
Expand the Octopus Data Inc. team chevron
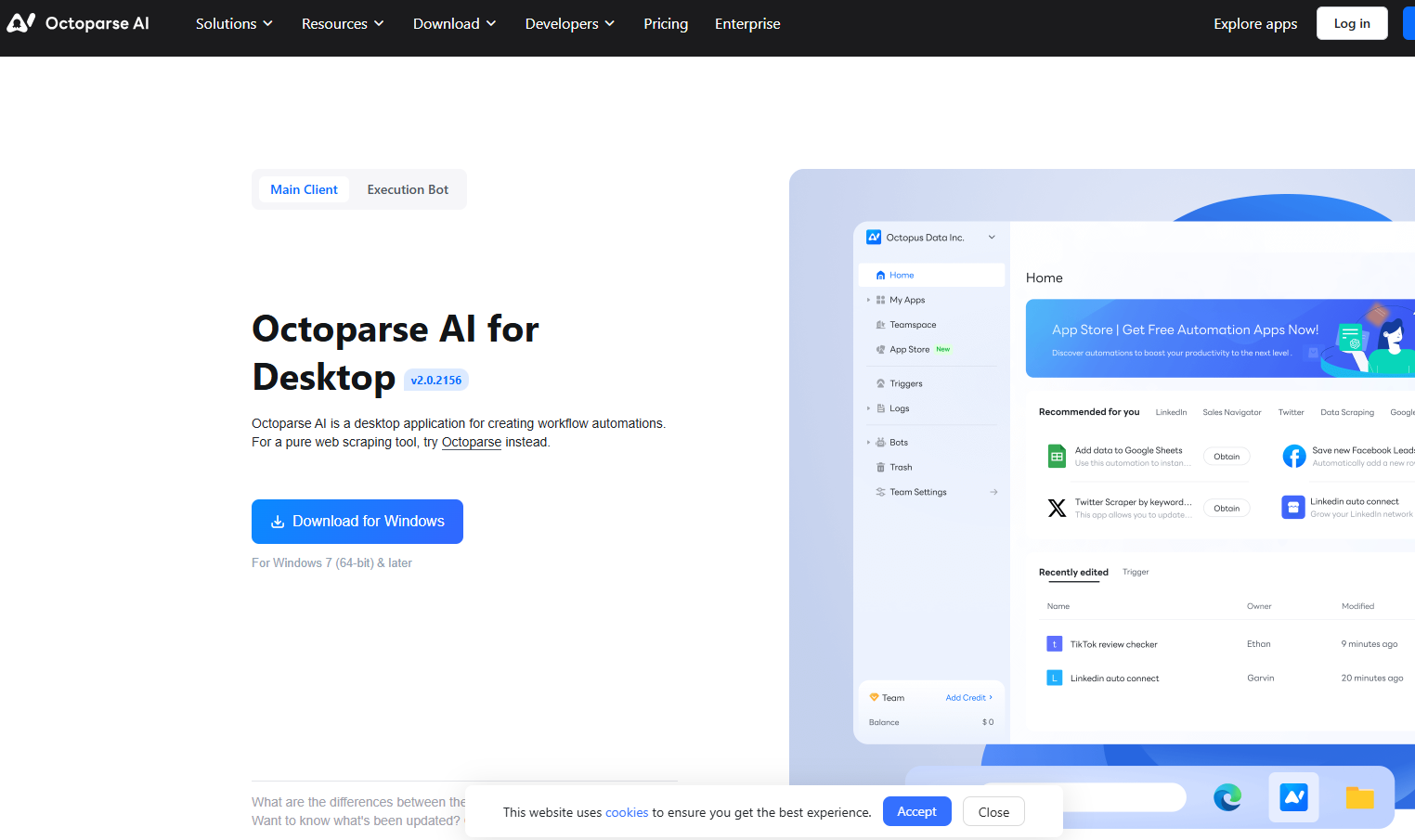(x=992, y=238)
